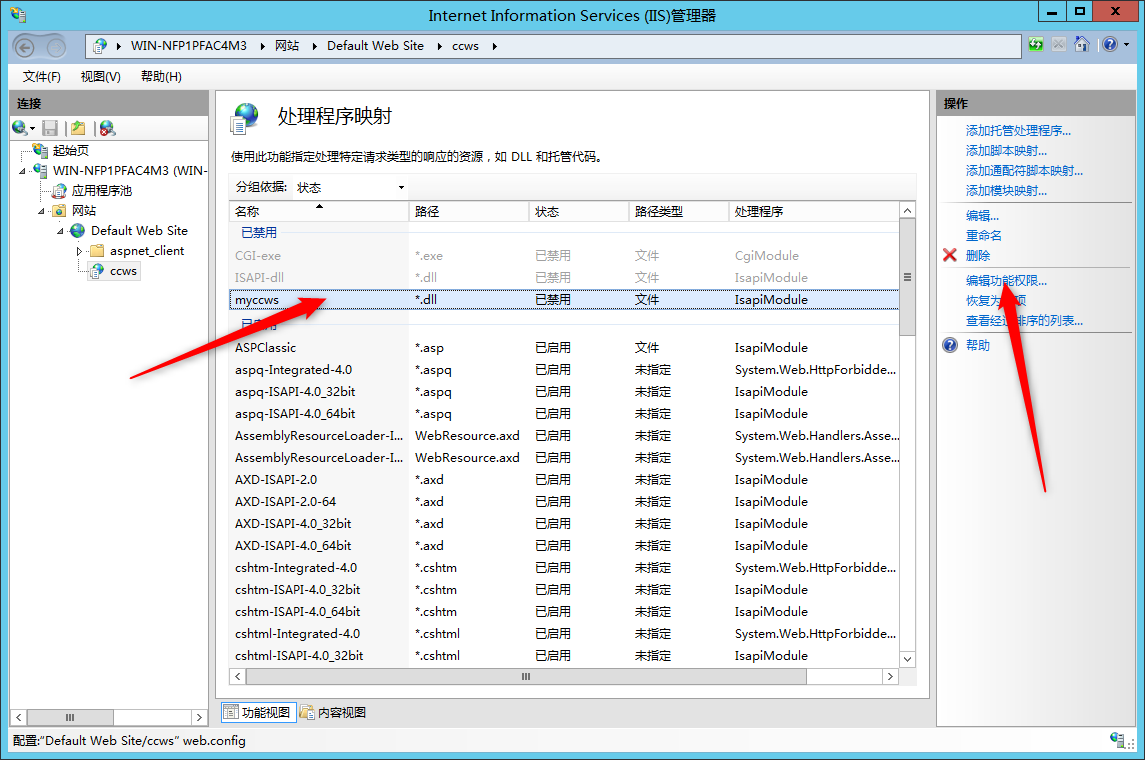Click the 添加模块映射... link

coord(1006,191)
